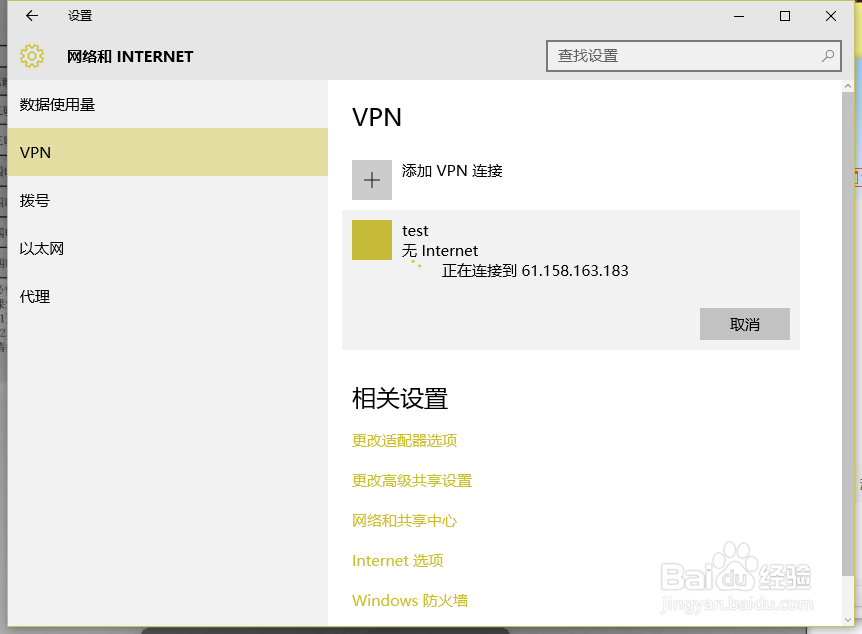Viewport: 862px width, 634px height.
Task: Minimize the Settings window
Action: (x=739, y=16)
